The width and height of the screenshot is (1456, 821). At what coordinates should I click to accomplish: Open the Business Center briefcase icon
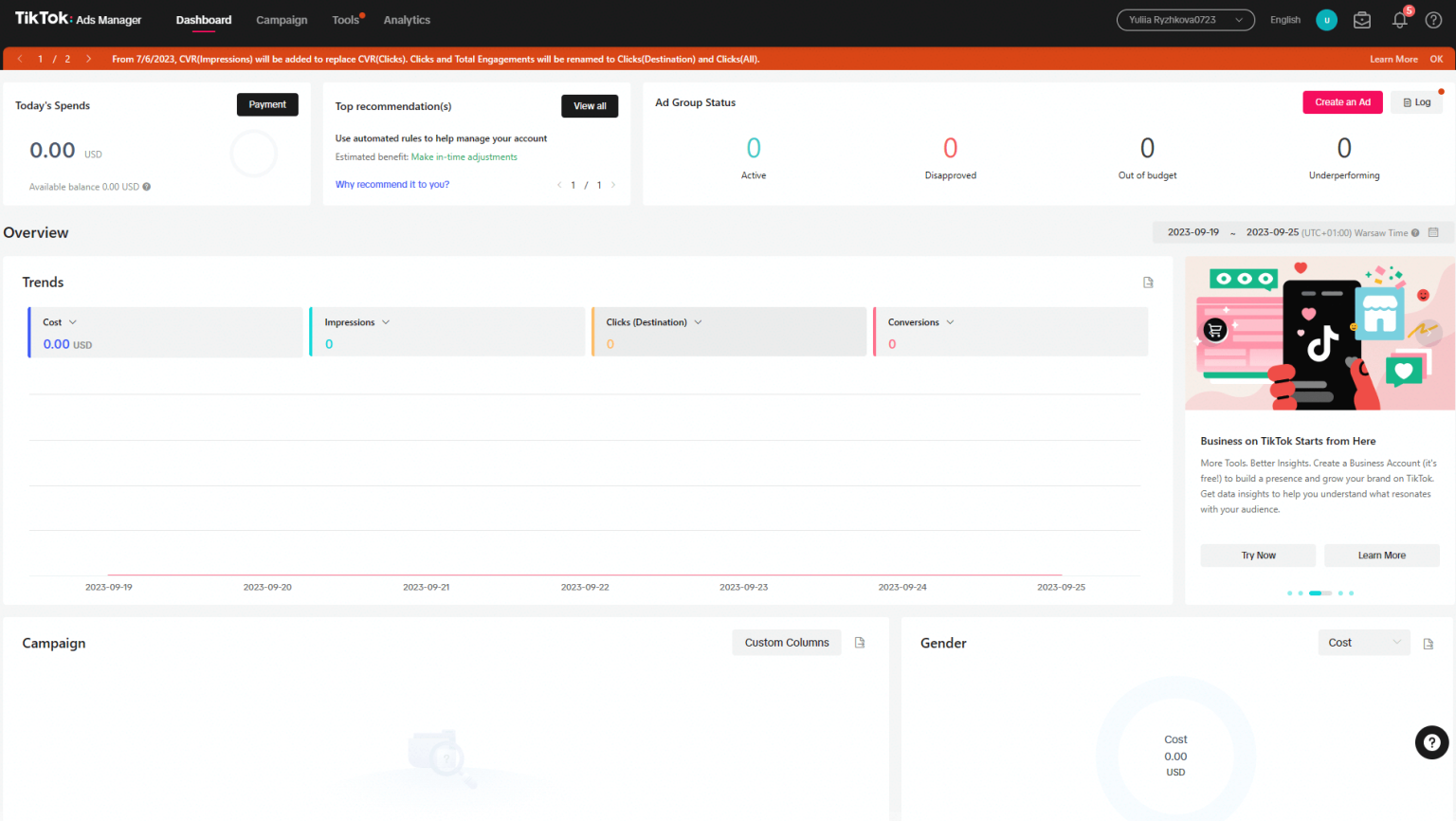point(1362,19)
